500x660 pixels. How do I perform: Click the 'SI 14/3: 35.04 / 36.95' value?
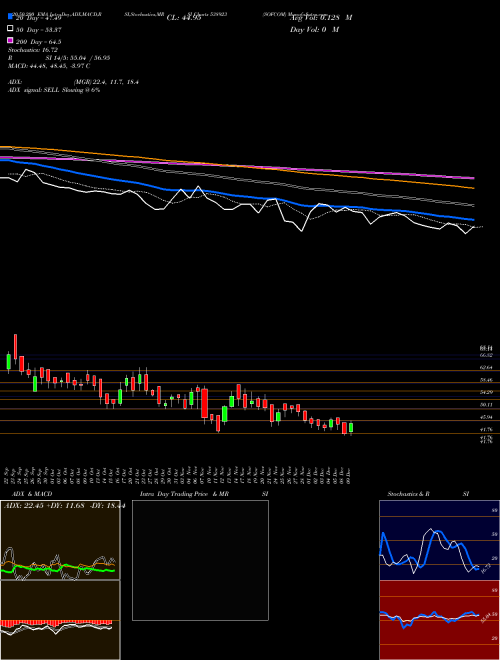click(78, 58)
